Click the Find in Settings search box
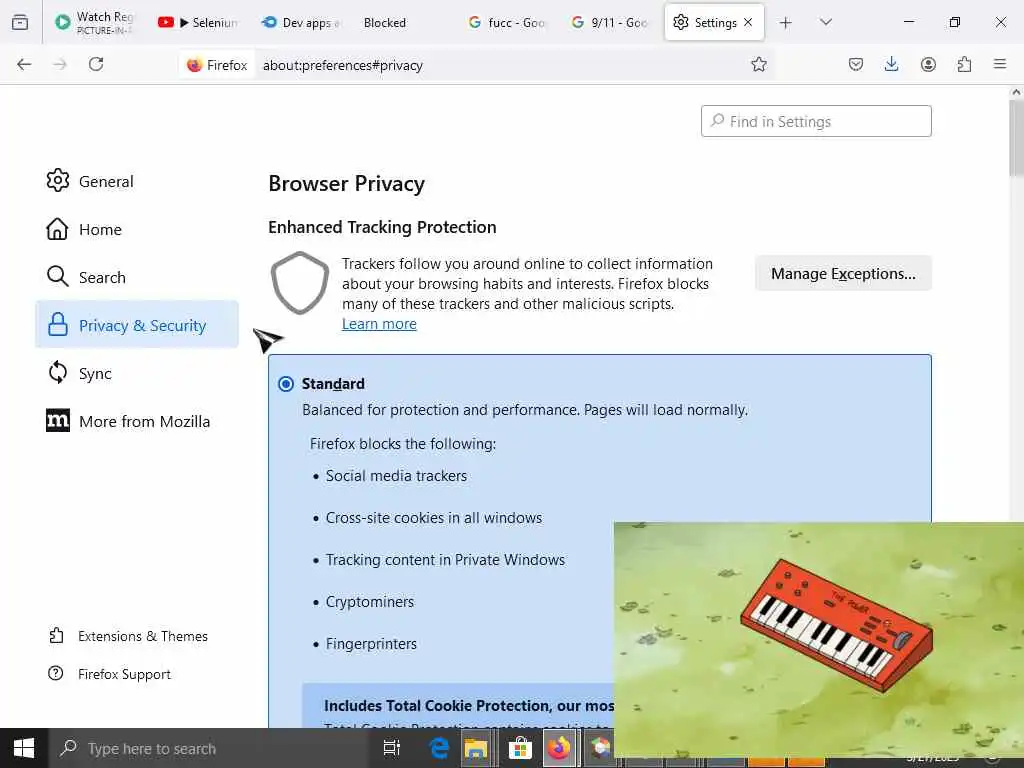Viewport: 1024px width, 768px height. point(816,121)
